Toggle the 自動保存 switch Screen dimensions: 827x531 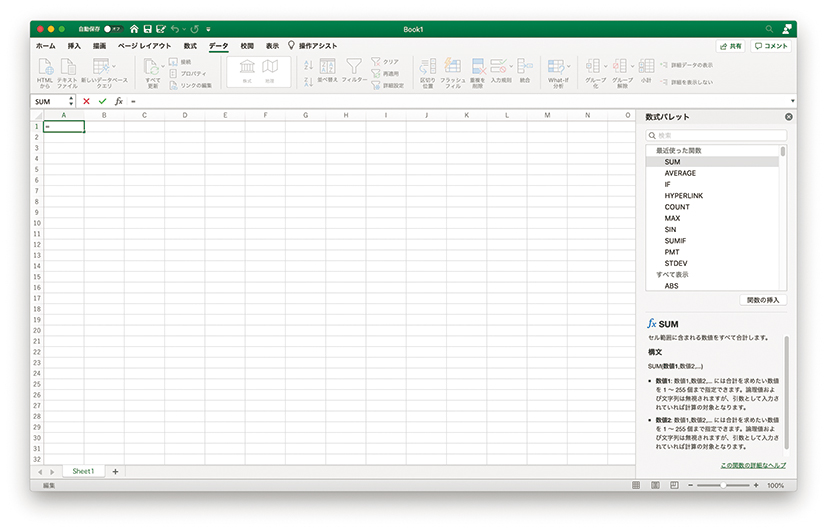pyautogui.click(x=112, y=30)
